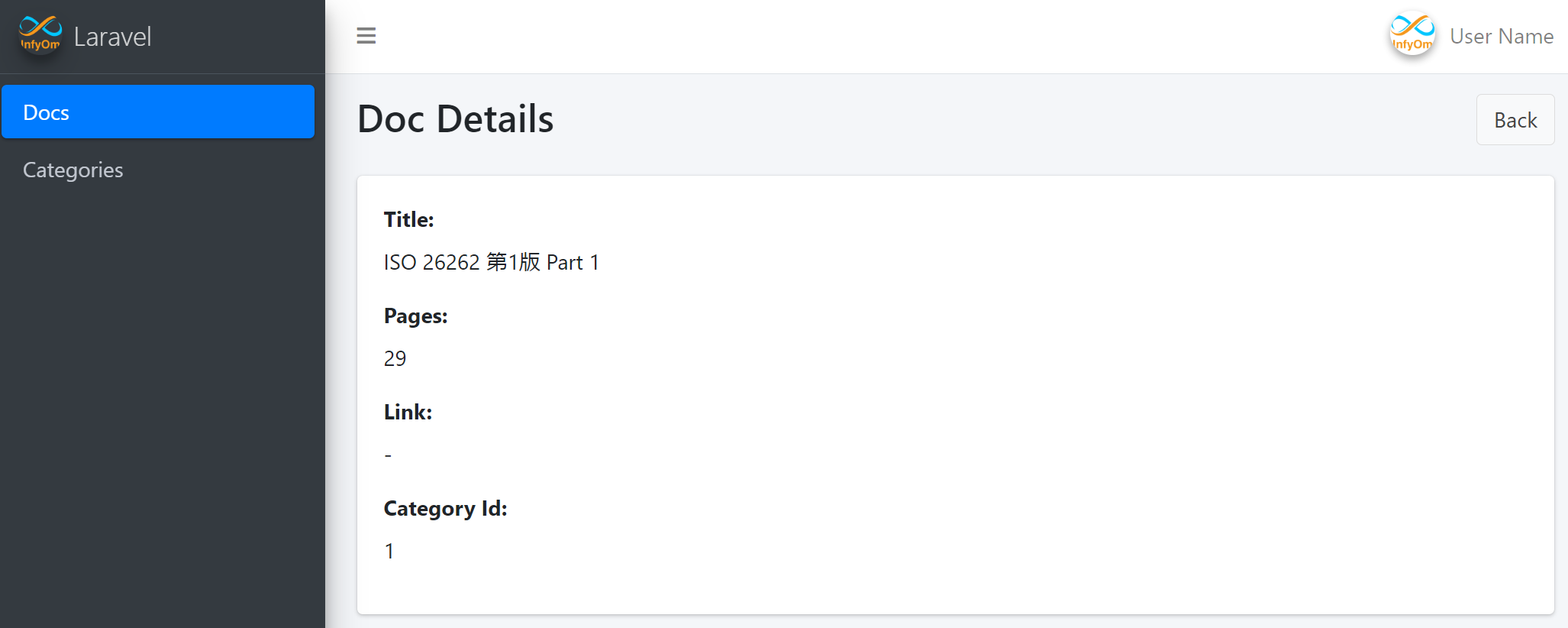Click blank space in the details card
The width and height of the screenshot is (1568, 628).
[992, 397]
